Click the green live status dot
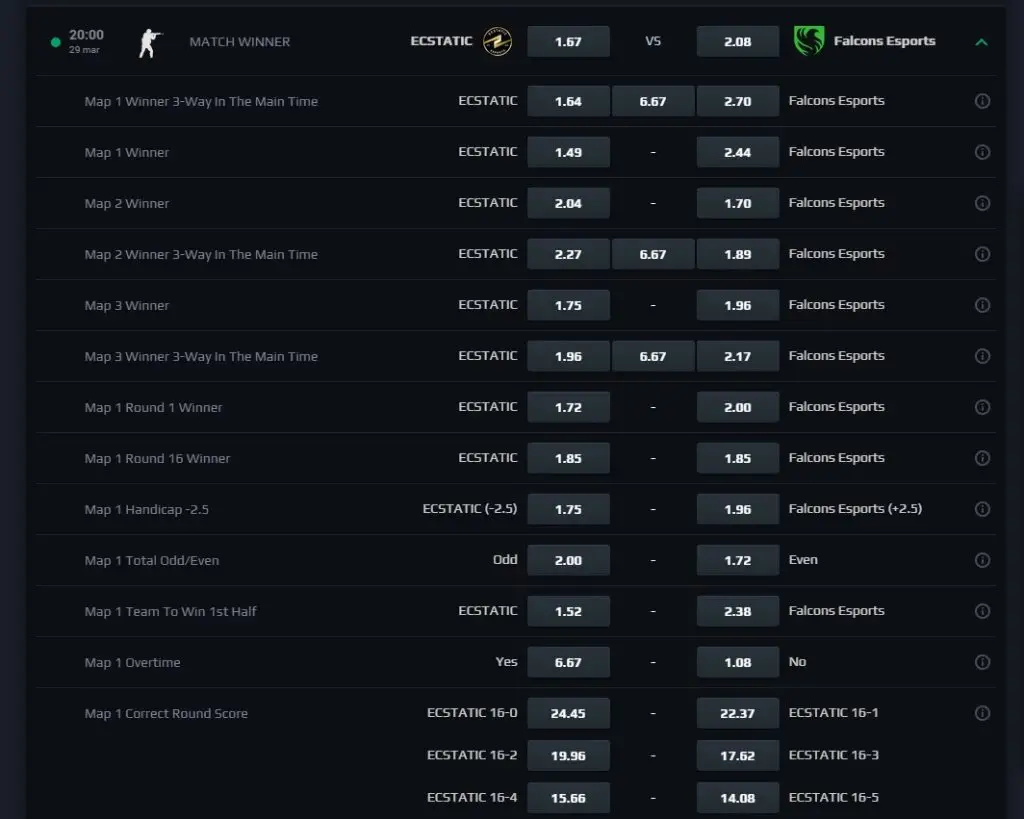This screenshot has height=819, width=1024. coord(56,42)
